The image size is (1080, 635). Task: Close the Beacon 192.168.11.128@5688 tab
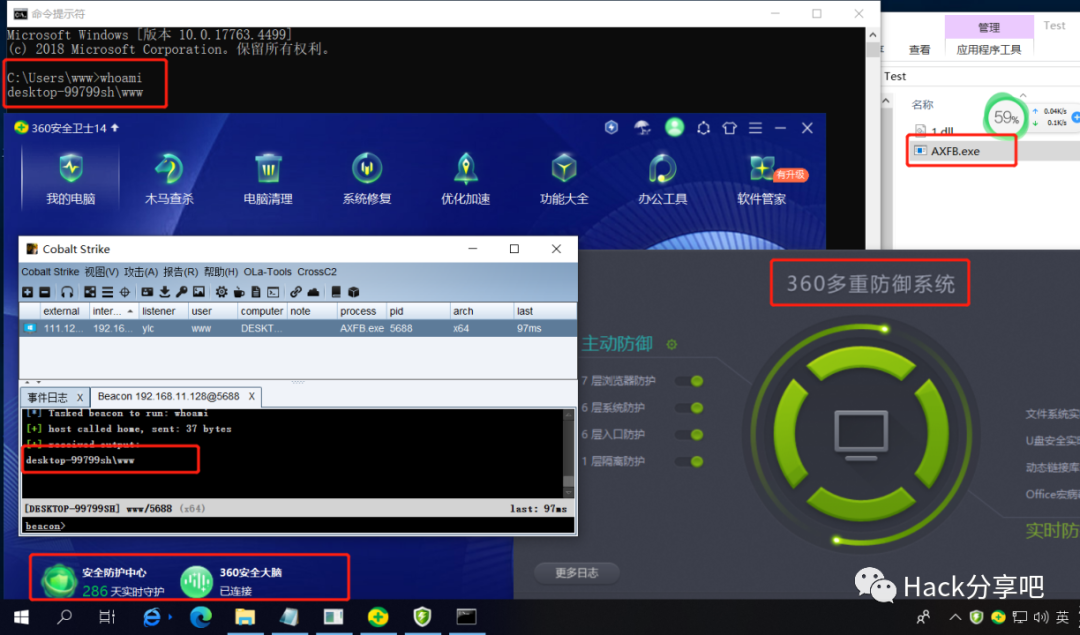pyautogui.click(x=251, y=397)
